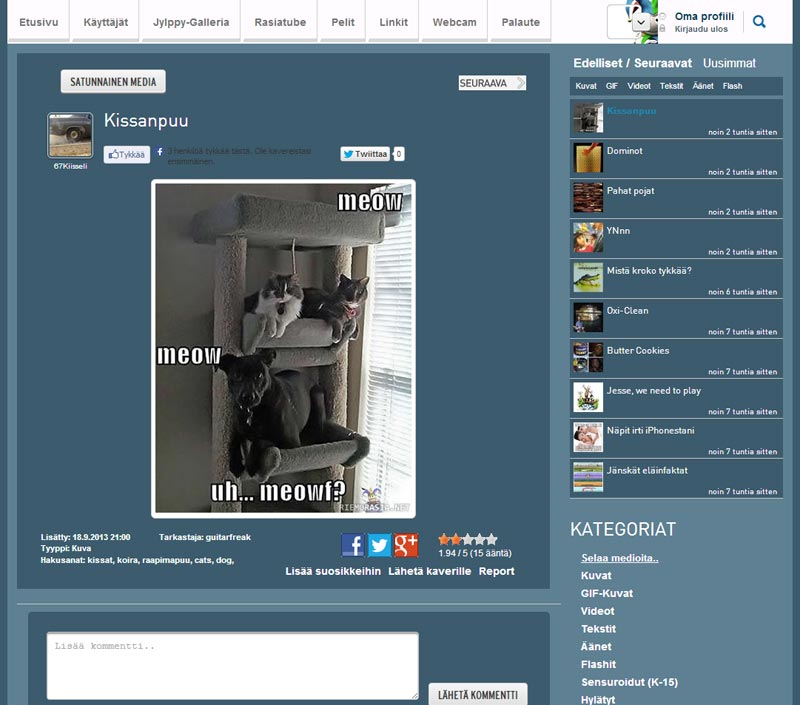Open the Butter Cookies entry
Viewport: 800px width, 705px height.
click(676, 358)
